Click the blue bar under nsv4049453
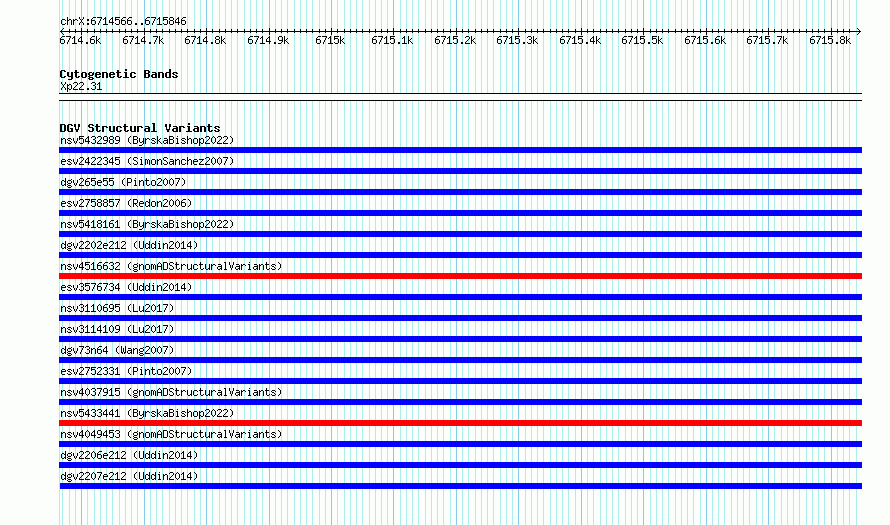 pyautogui.click(x=460, y=444)
